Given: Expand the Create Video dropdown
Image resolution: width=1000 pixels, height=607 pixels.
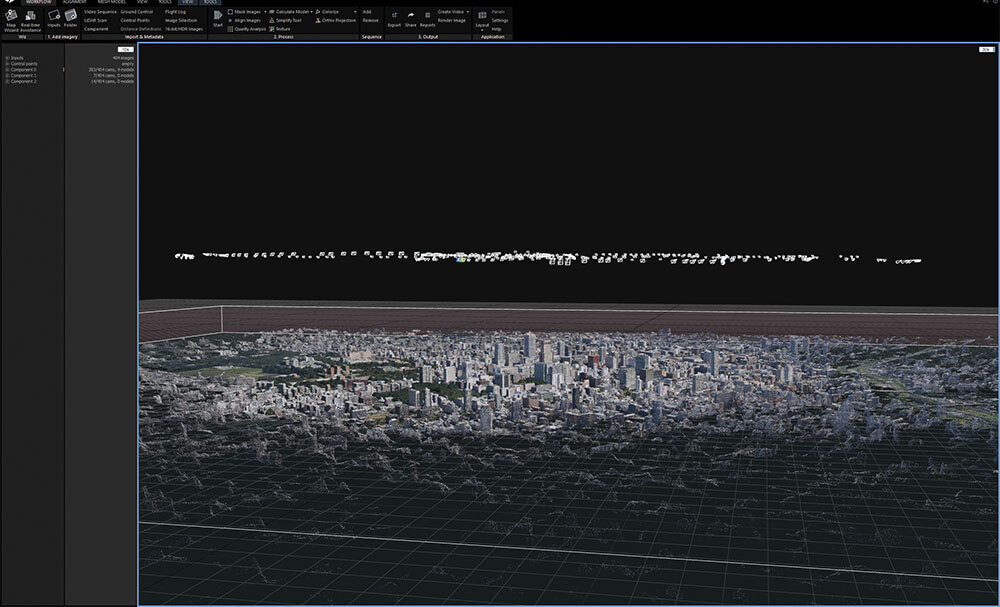Looking at the screenshot, I should (x=467, y=11).
